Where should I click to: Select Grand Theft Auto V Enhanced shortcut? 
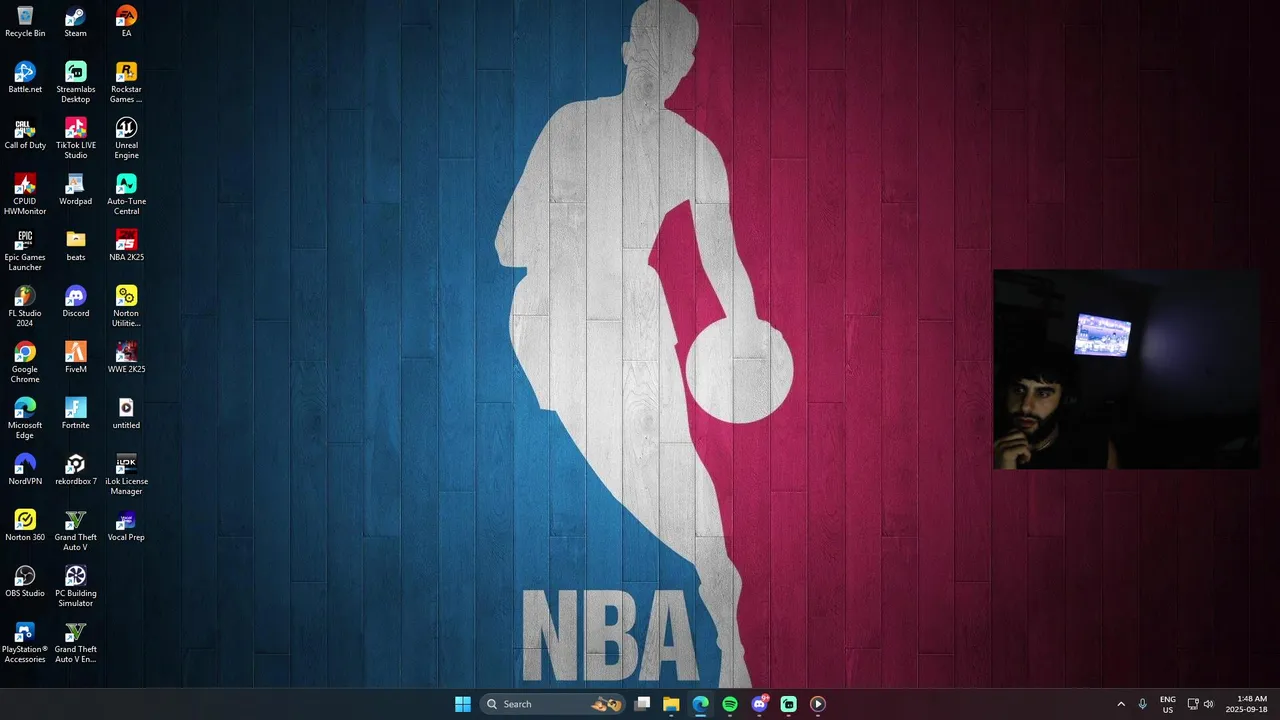pos(75,642)
